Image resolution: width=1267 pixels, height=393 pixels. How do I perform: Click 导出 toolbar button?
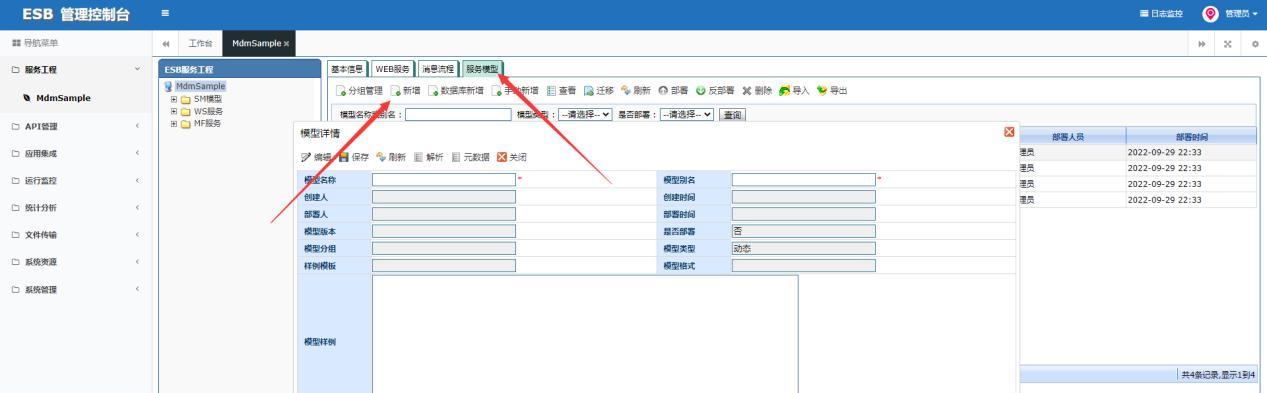(832, 90)
